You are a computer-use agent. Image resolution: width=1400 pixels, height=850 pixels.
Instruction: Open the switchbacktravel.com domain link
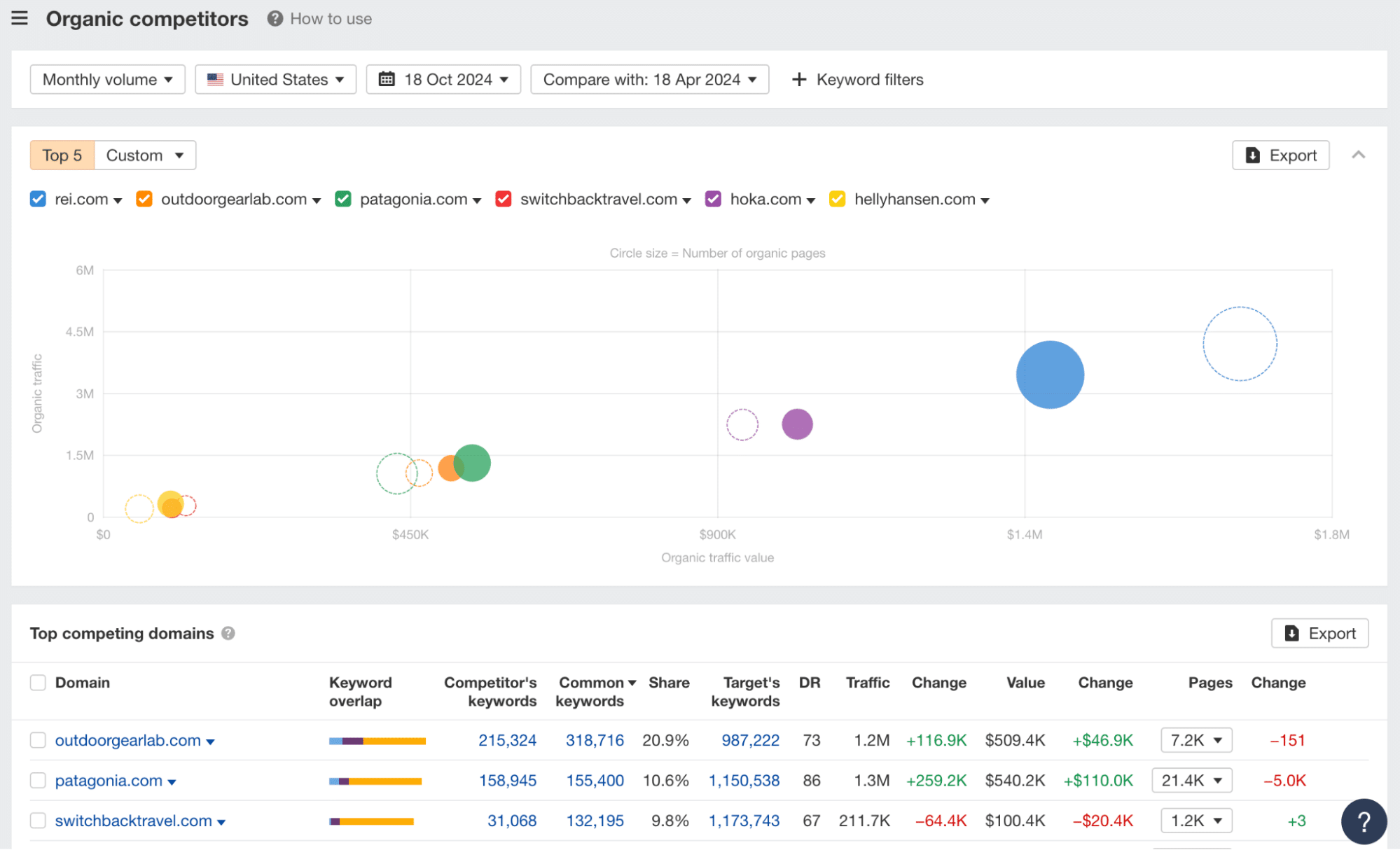pos(134,821)
